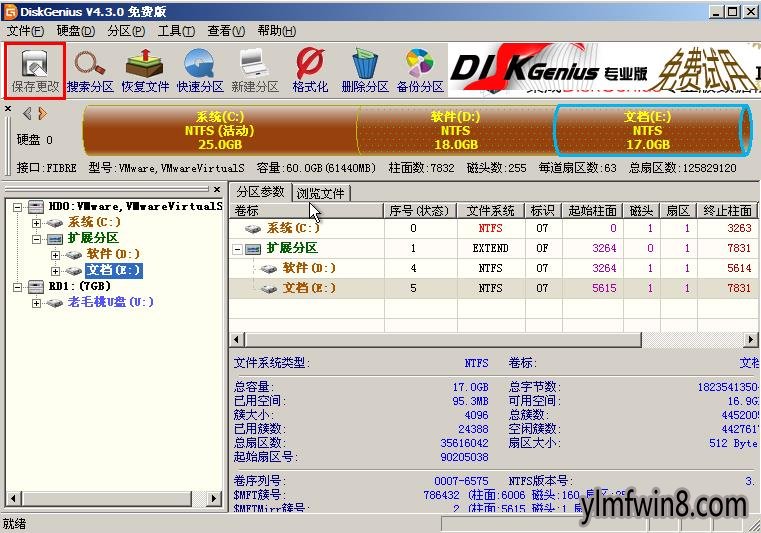This screenshot has width=761, height=533.
Task: Select the 格式化 format tool
Action: 310,71
